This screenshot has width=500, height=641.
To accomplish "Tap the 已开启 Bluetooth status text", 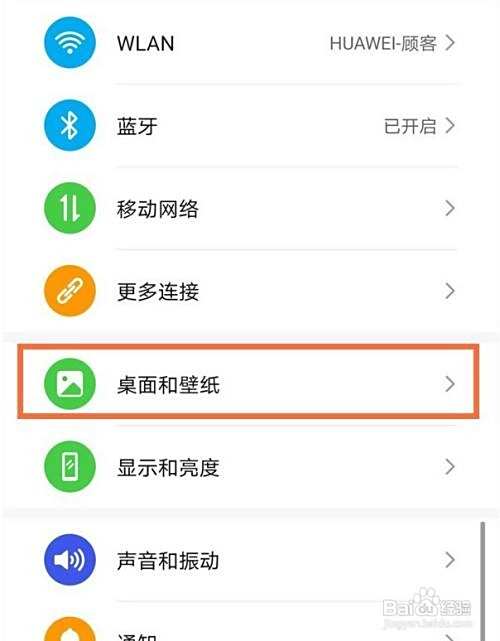I will (x=410, y=126).
